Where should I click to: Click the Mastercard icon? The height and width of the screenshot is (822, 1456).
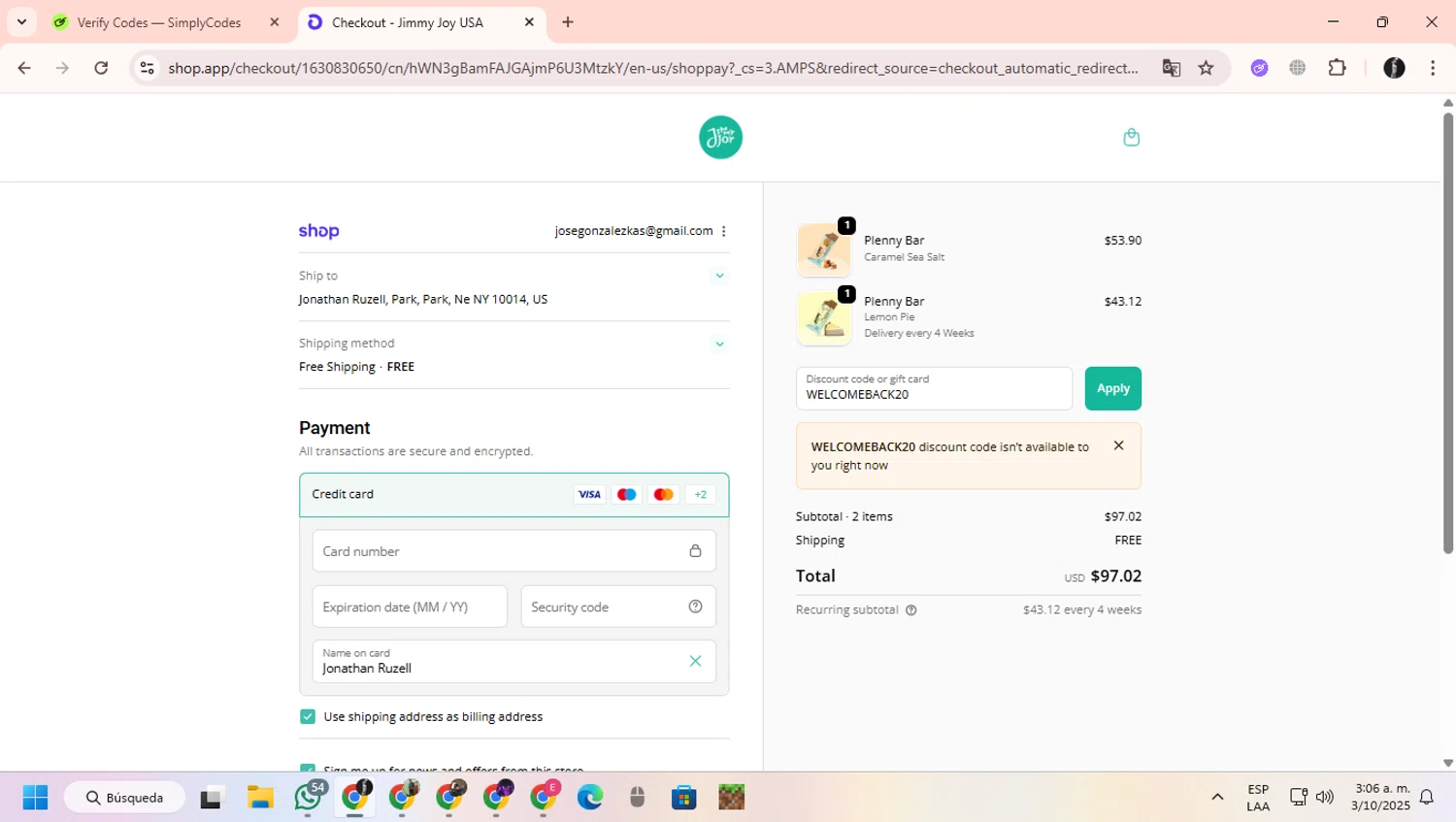click(663, 494)
